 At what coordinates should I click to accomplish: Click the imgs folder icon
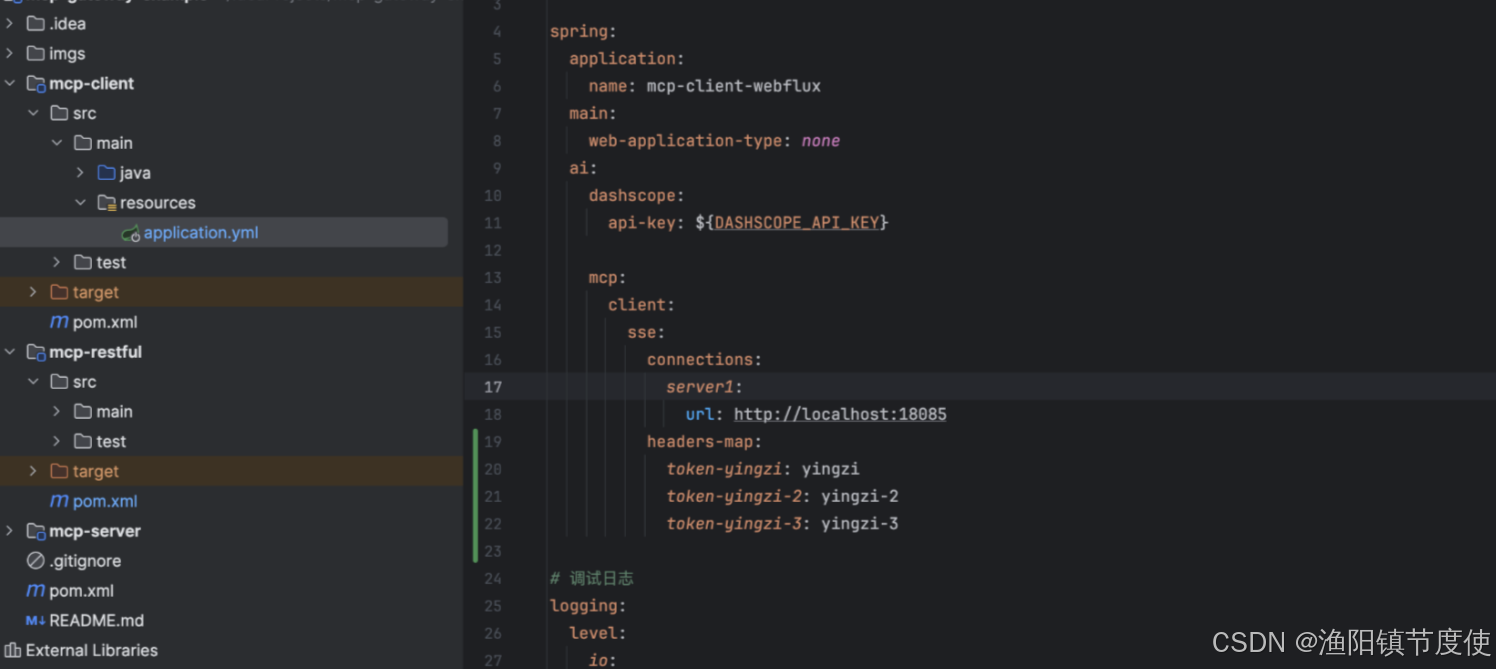(x=35, y=53)
